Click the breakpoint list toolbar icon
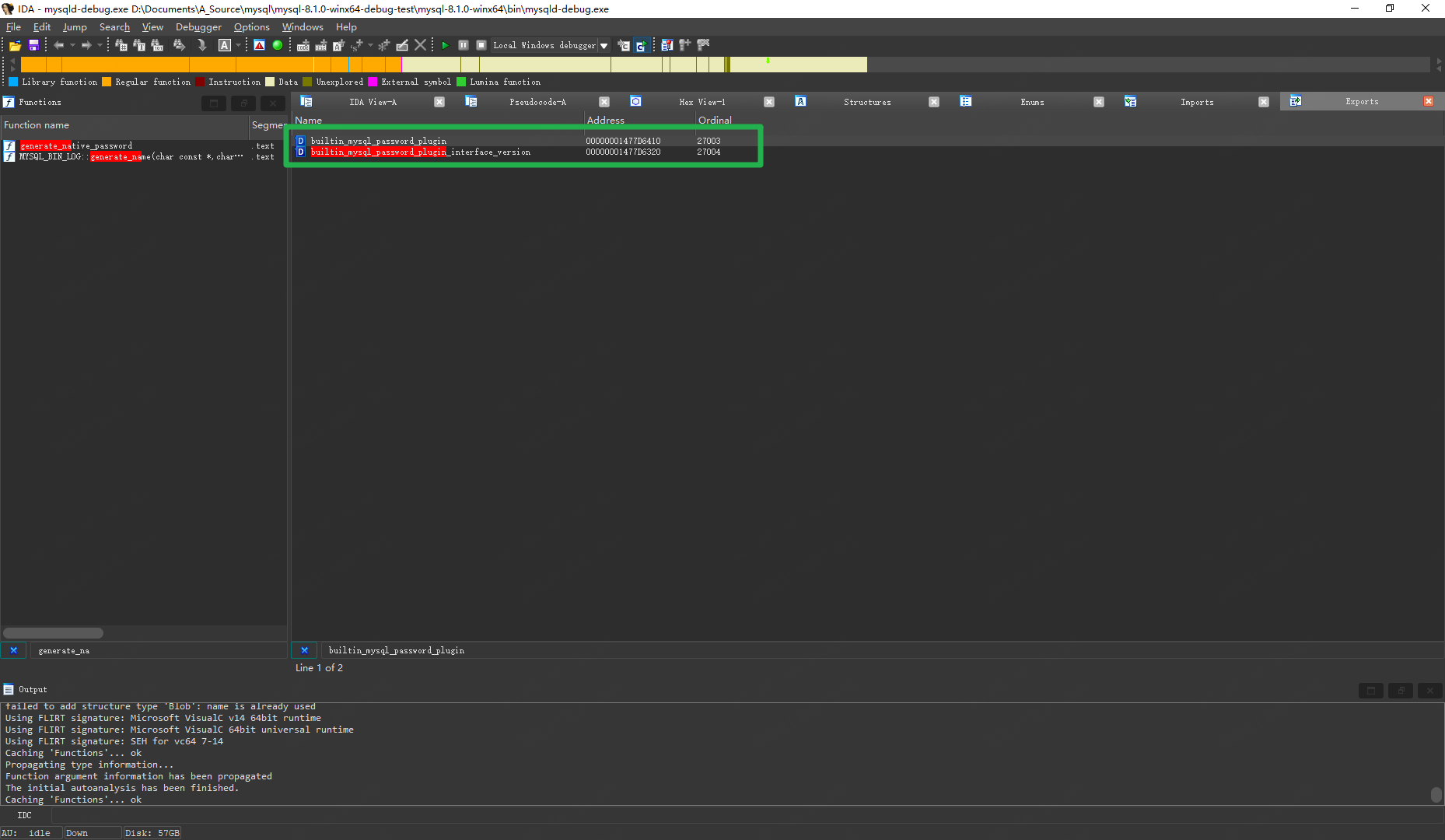 667,45
